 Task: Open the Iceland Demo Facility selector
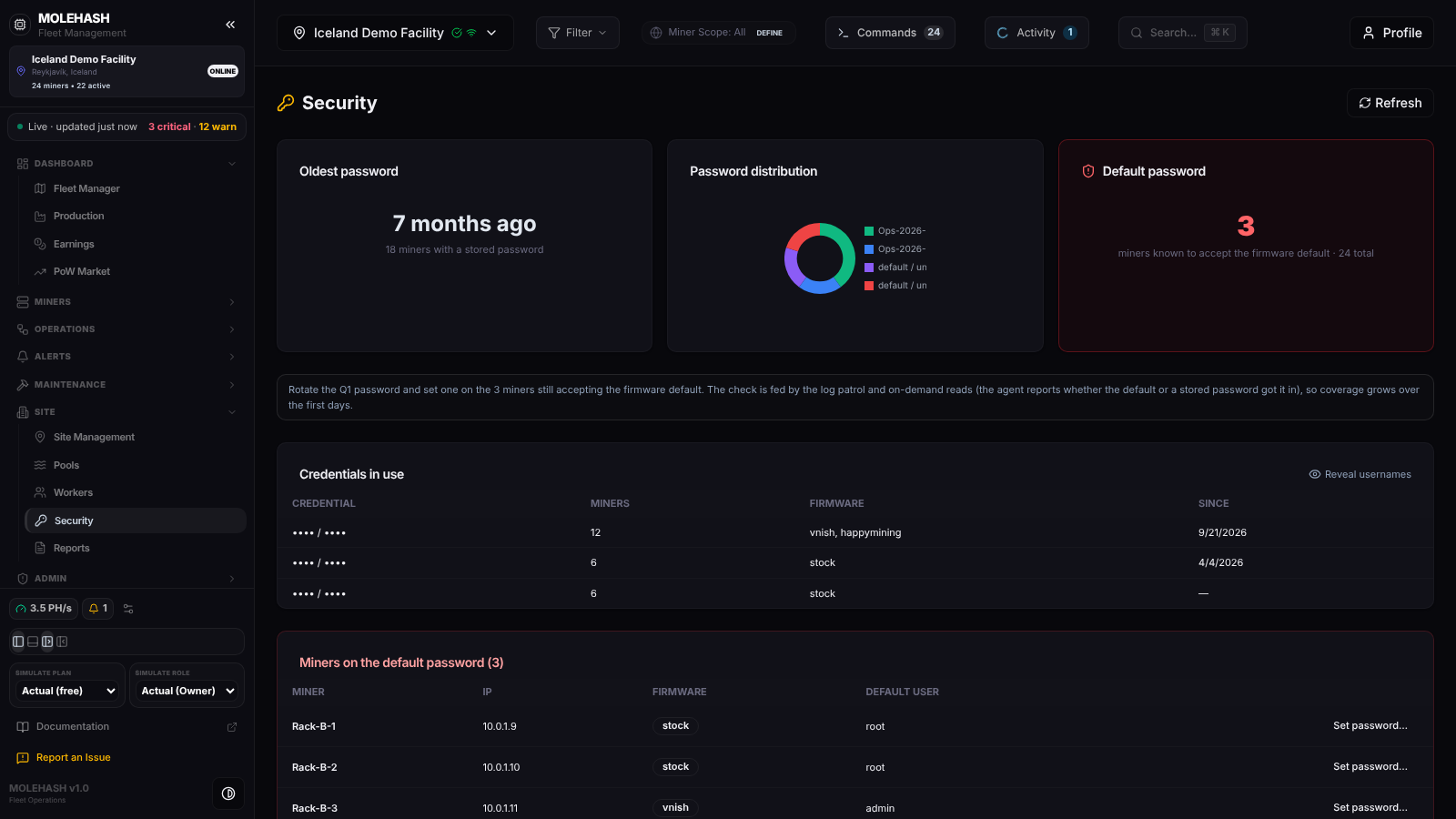click(395, 33)
